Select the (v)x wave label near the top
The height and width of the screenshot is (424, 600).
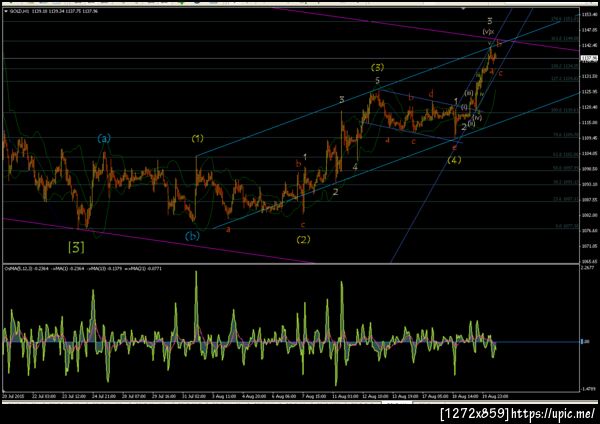[488, 31]
